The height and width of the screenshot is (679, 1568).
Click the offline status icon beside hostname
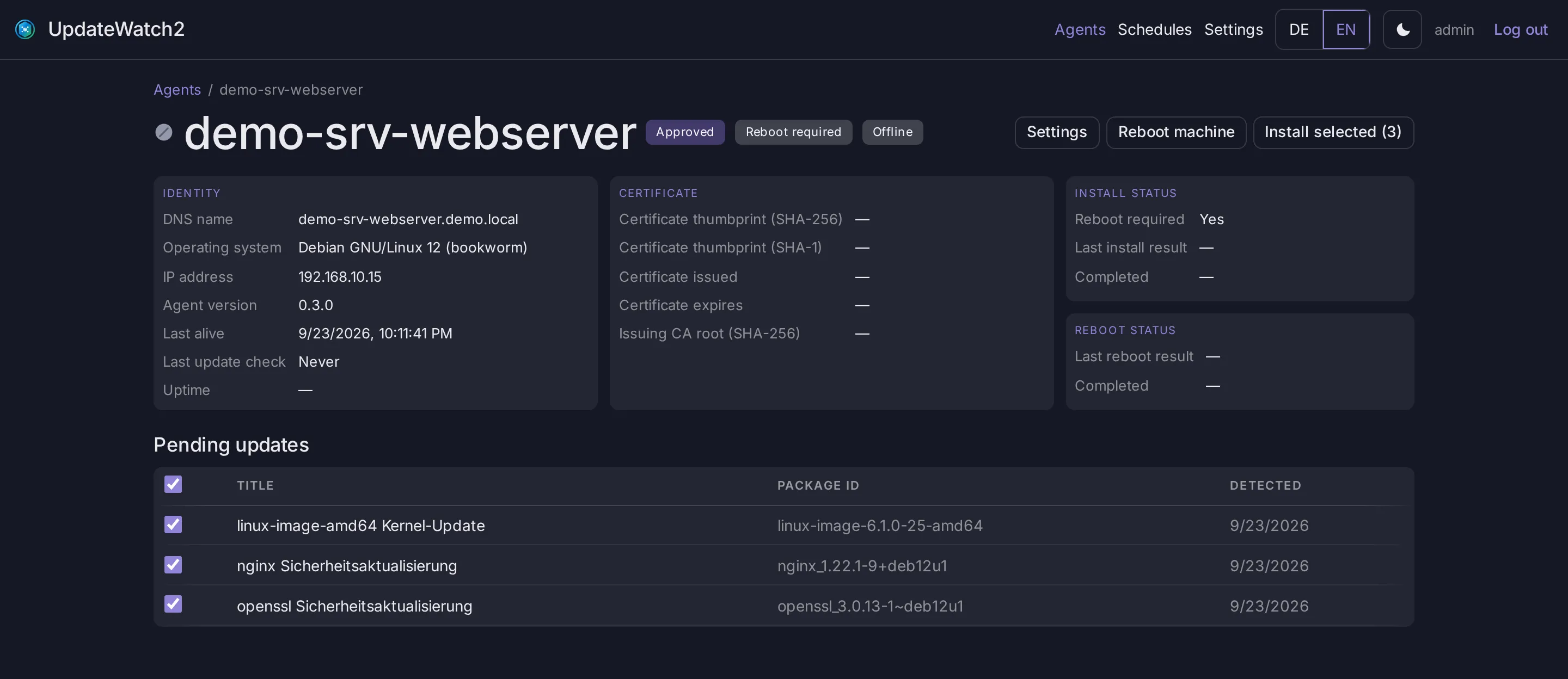coord(164,132)
